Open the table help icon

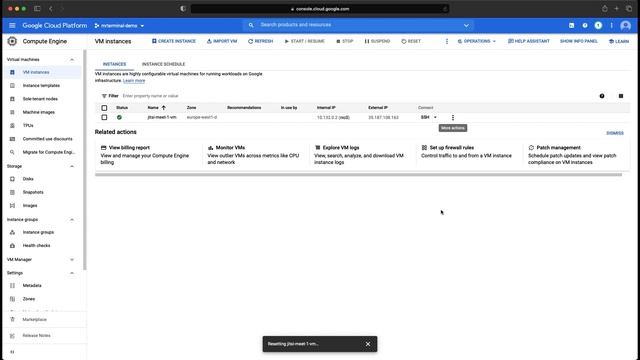[602, 96]
